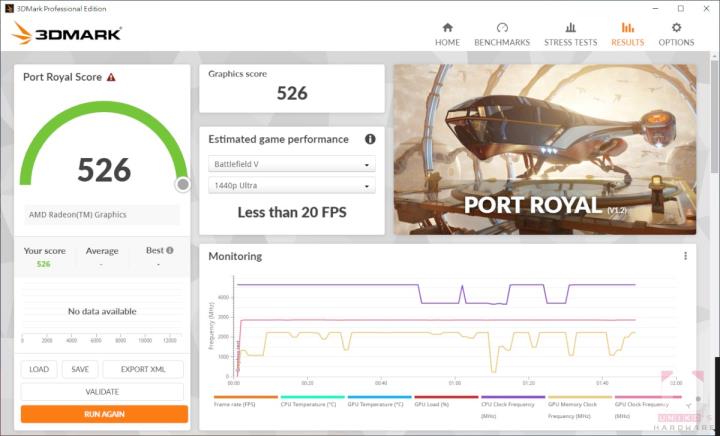Minimize the 3DMark window
Image resolution: width=720 pixels, height=436 pixels.
[656, 8]
